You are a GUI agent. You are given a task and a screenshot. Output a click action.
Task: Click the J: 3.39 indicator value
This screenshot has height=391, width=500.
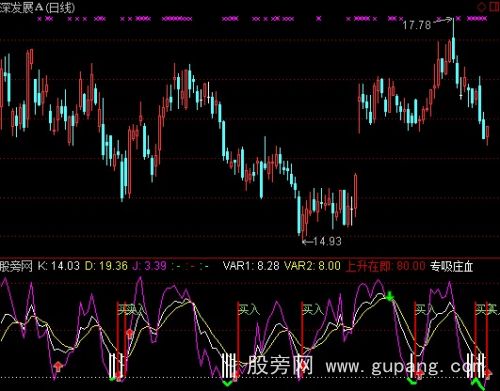(149, 266)
